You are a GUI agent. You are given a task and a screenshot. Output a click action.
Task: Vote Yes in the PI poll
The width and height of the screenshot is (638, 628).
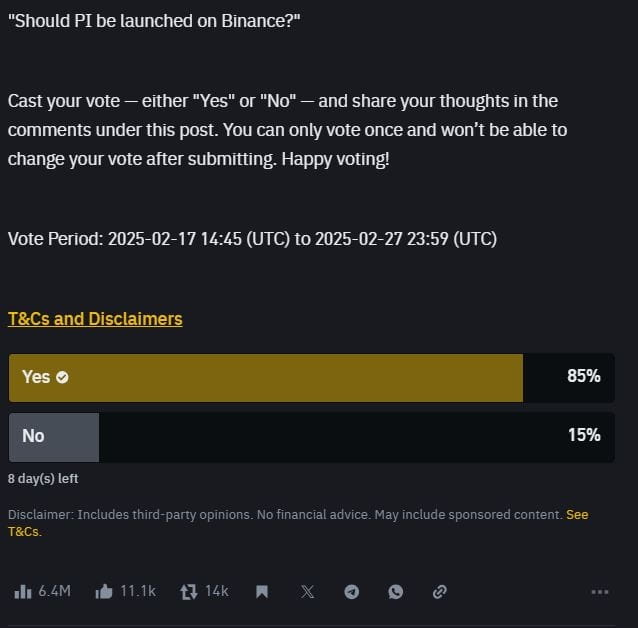tap(36, 377)
